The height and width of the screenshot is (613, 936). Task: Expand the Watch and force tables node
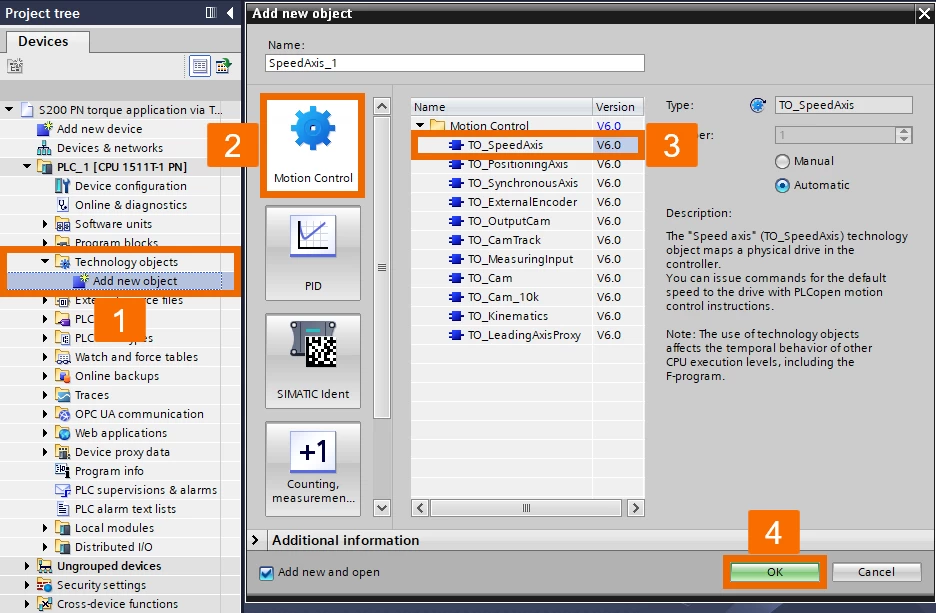(45, 357)
